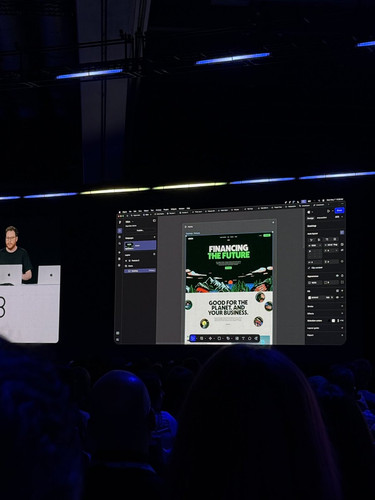Open individual padding options icon
Image resolution: width=375 pixels, height=500 pixels.
tap(342, 262)
